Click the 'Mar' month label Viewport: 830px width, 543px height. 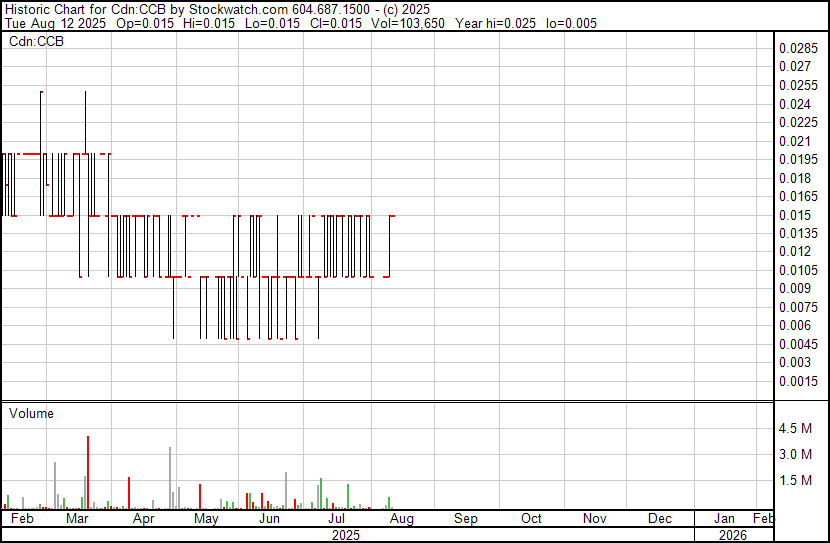click(77, 518)
